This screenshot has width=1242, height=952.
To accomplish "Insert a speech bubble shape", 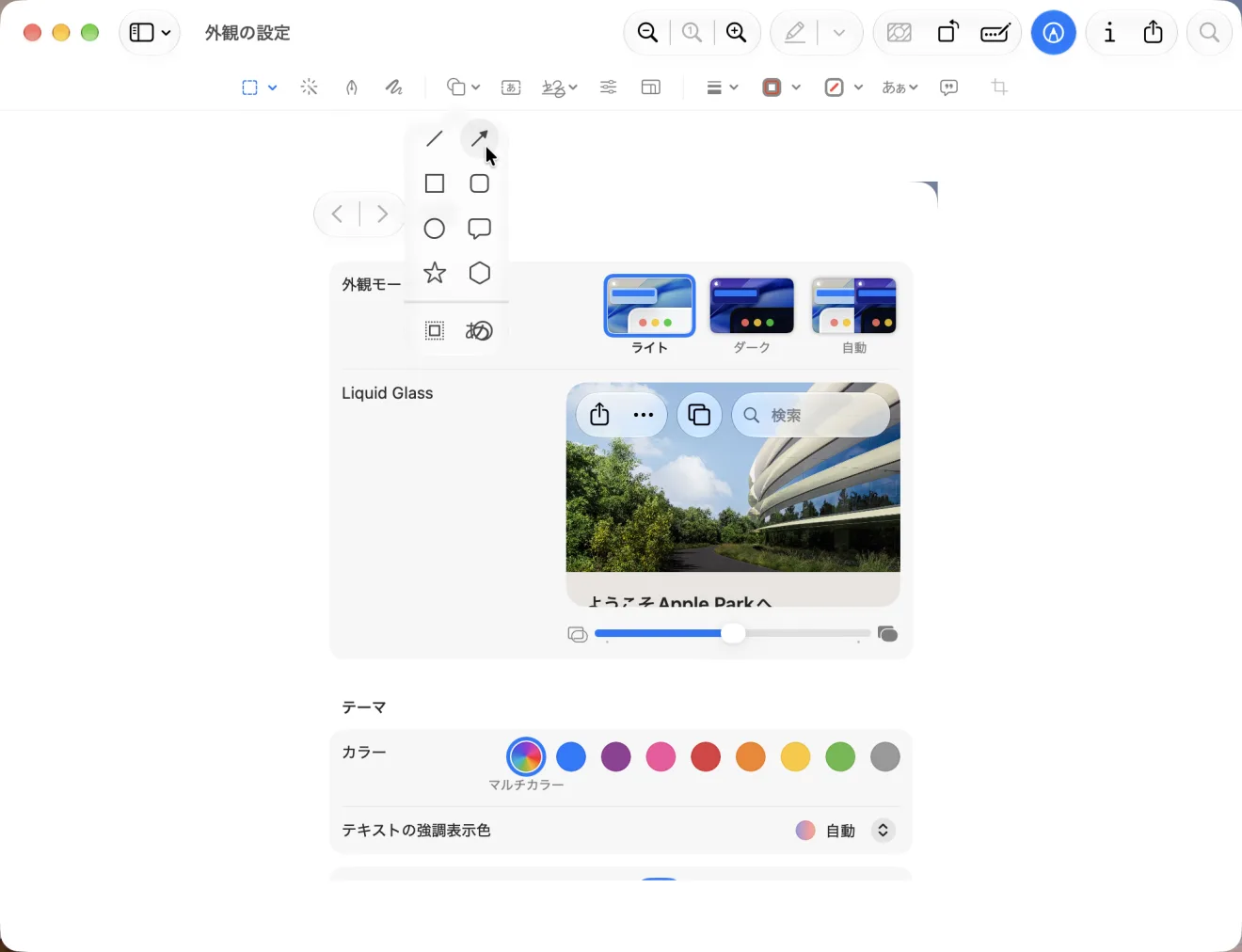I will pyautogui.click(x=479, y=229).
